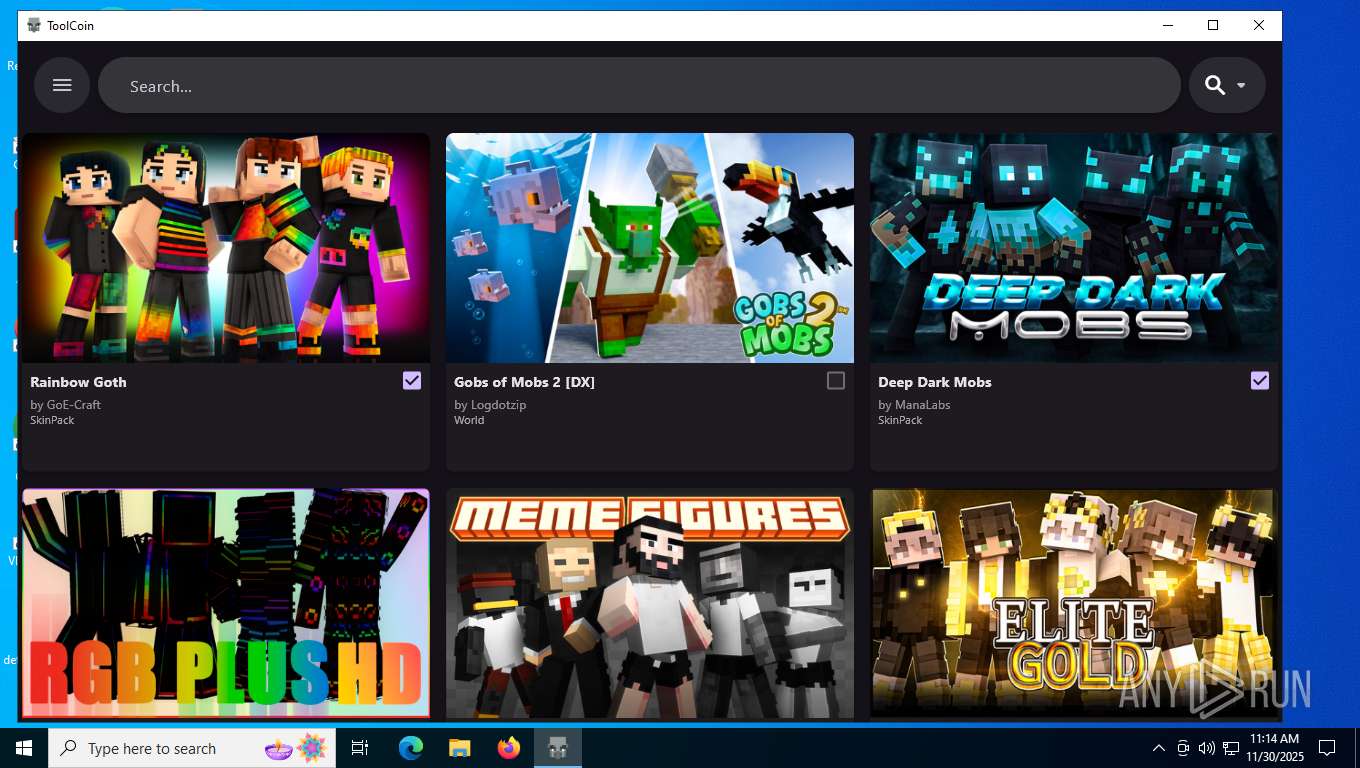1360x768 pixels.
Task: Click the "by ManaLabs" author text
Action: pyautogui.click(x=914, y=405)
